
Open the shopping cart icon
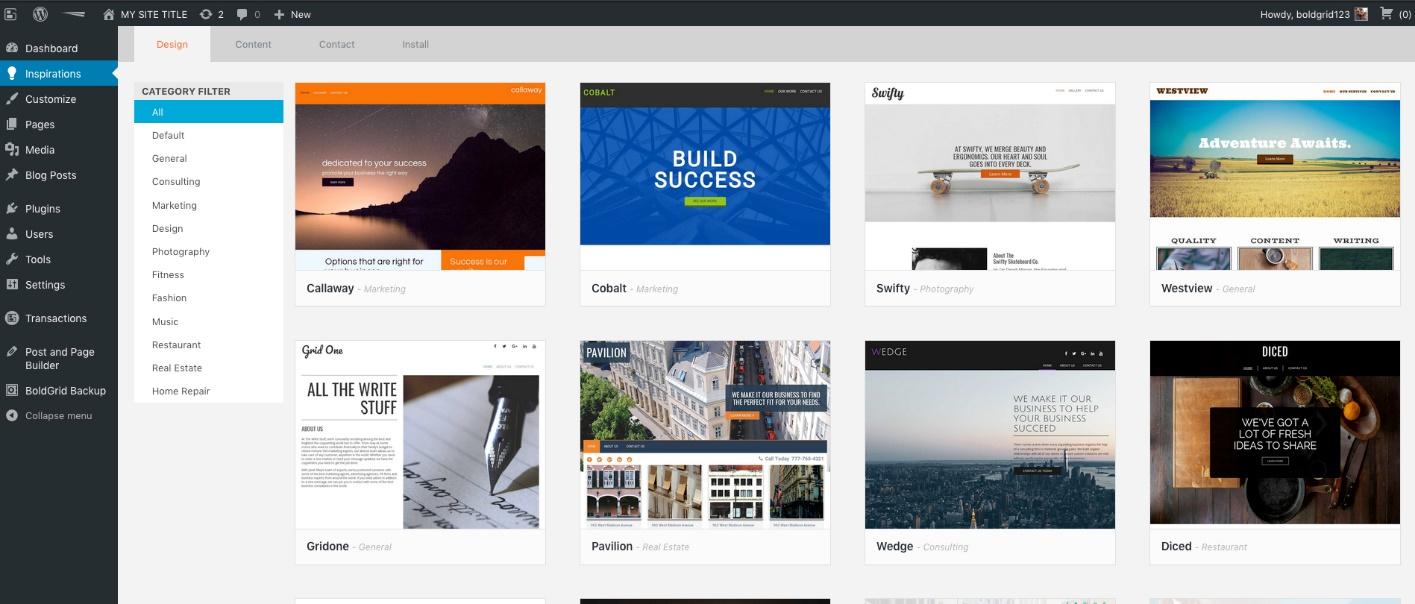click(x=1386, y=14)
